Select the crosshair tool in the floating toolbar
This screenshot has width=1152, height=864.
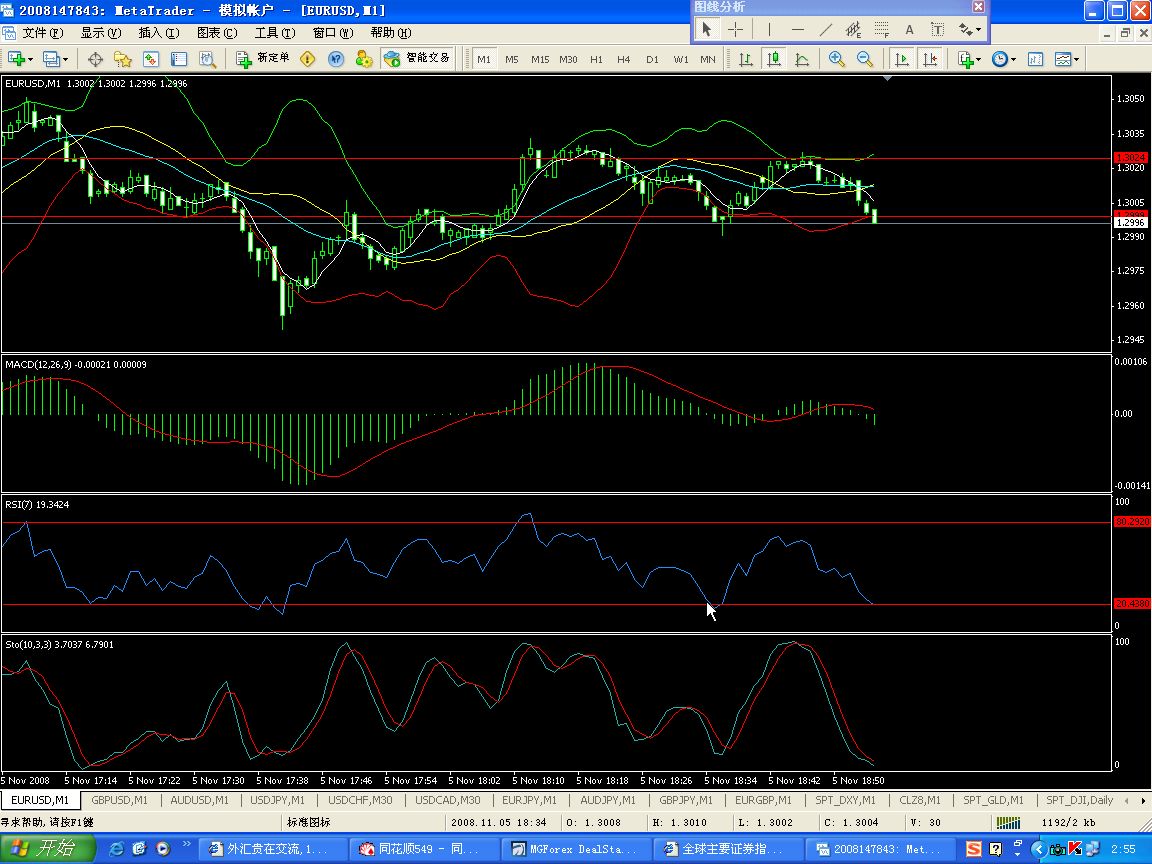tap(735, 30)
